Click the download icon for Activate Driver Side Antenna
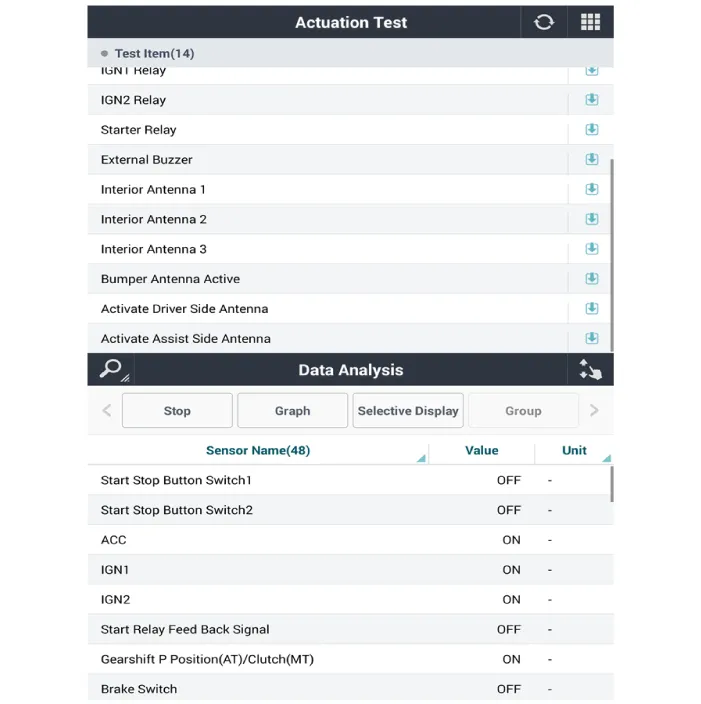The height and width of the screenshot is (704, 701). [591, 309]
